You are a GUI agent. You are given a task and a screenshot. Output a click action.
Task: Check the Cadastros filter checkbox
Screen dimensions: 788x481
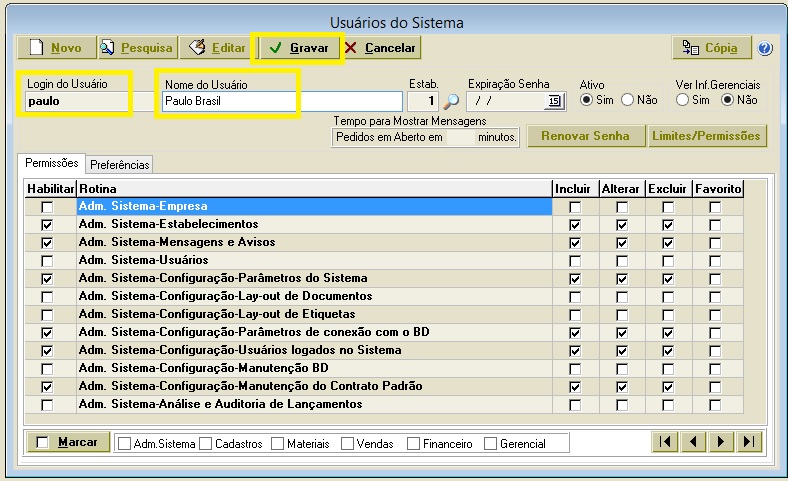pos(205,443)
